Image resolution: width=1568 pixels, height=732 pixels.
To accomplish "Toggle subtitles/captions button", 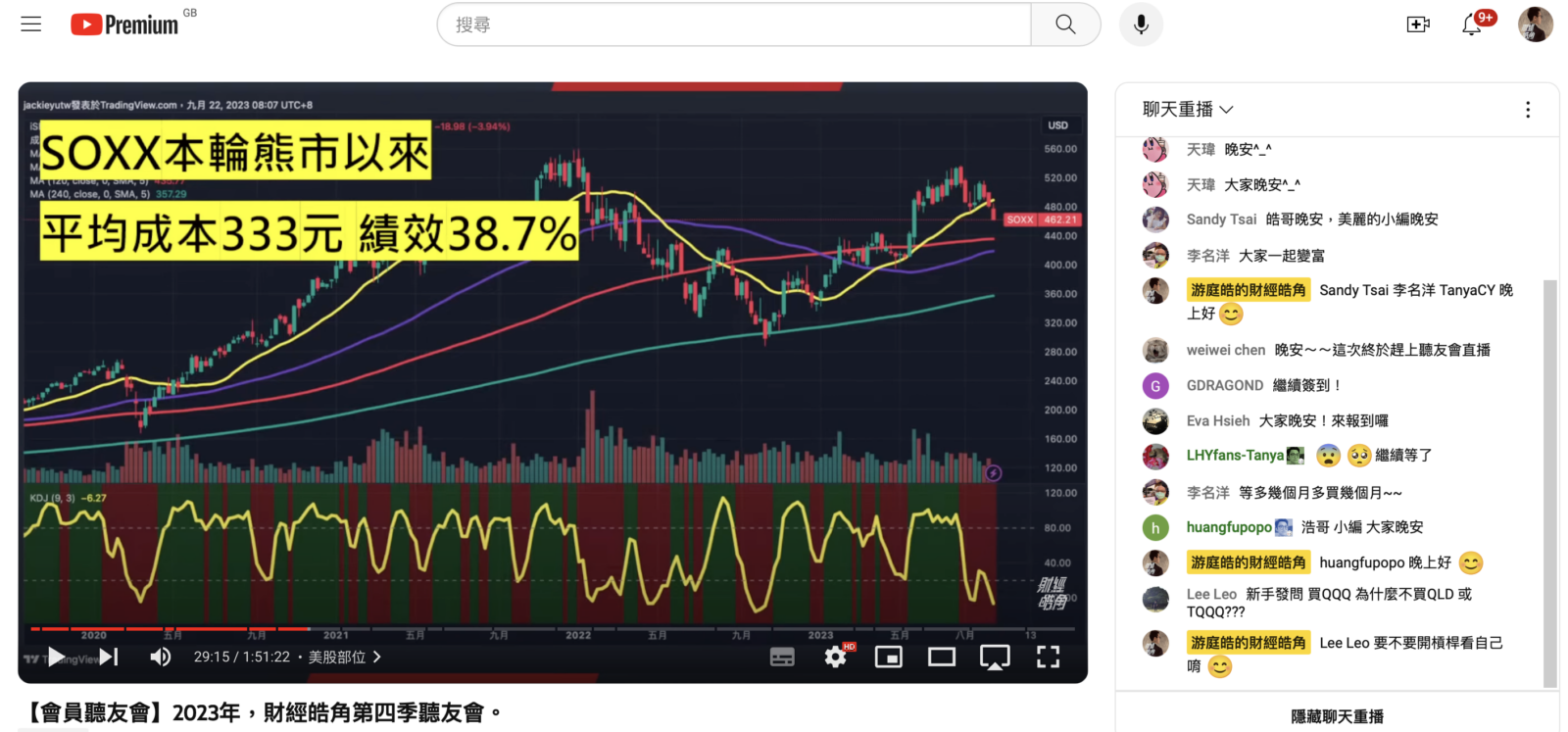I will [x=782, y=657].
